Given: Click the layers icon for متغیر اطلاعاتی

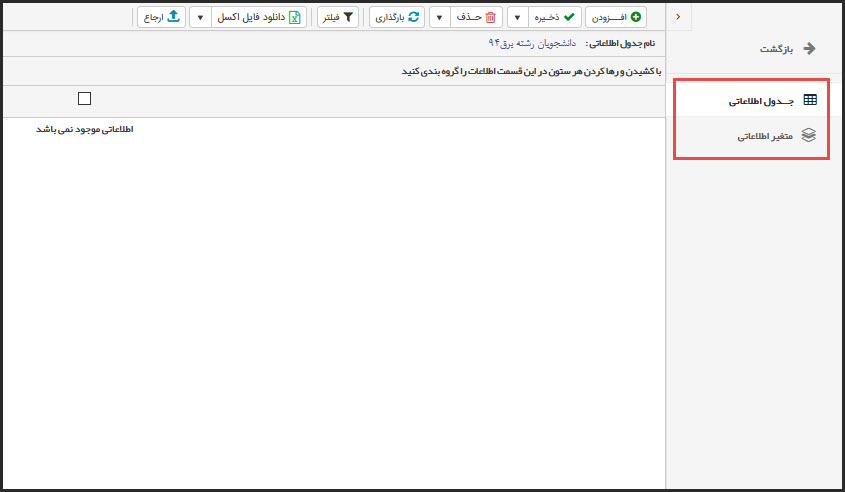Looking at the screenshot, I should click(x=810, y=136).
